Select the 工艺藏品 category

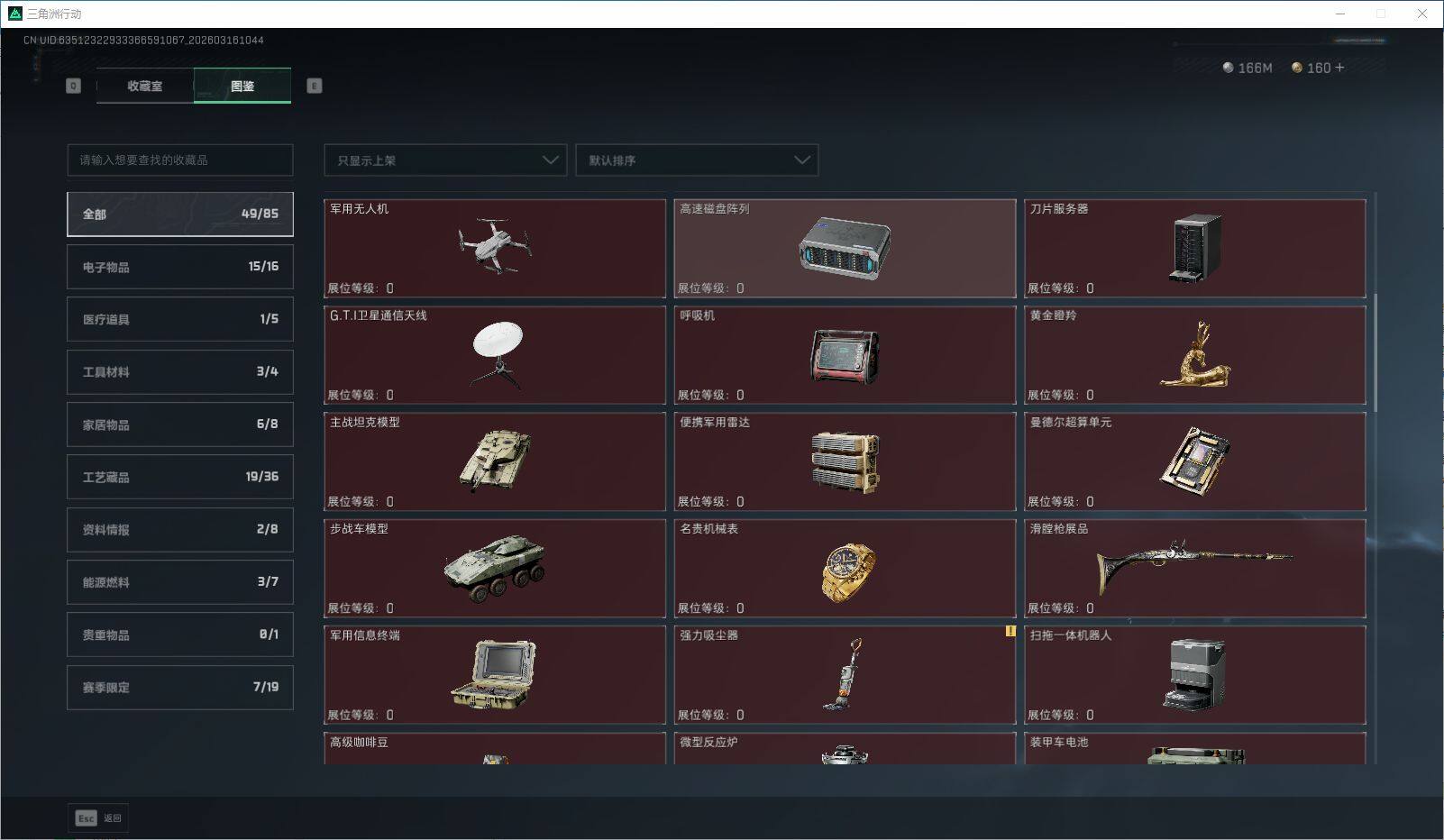[x=179, y=477]
